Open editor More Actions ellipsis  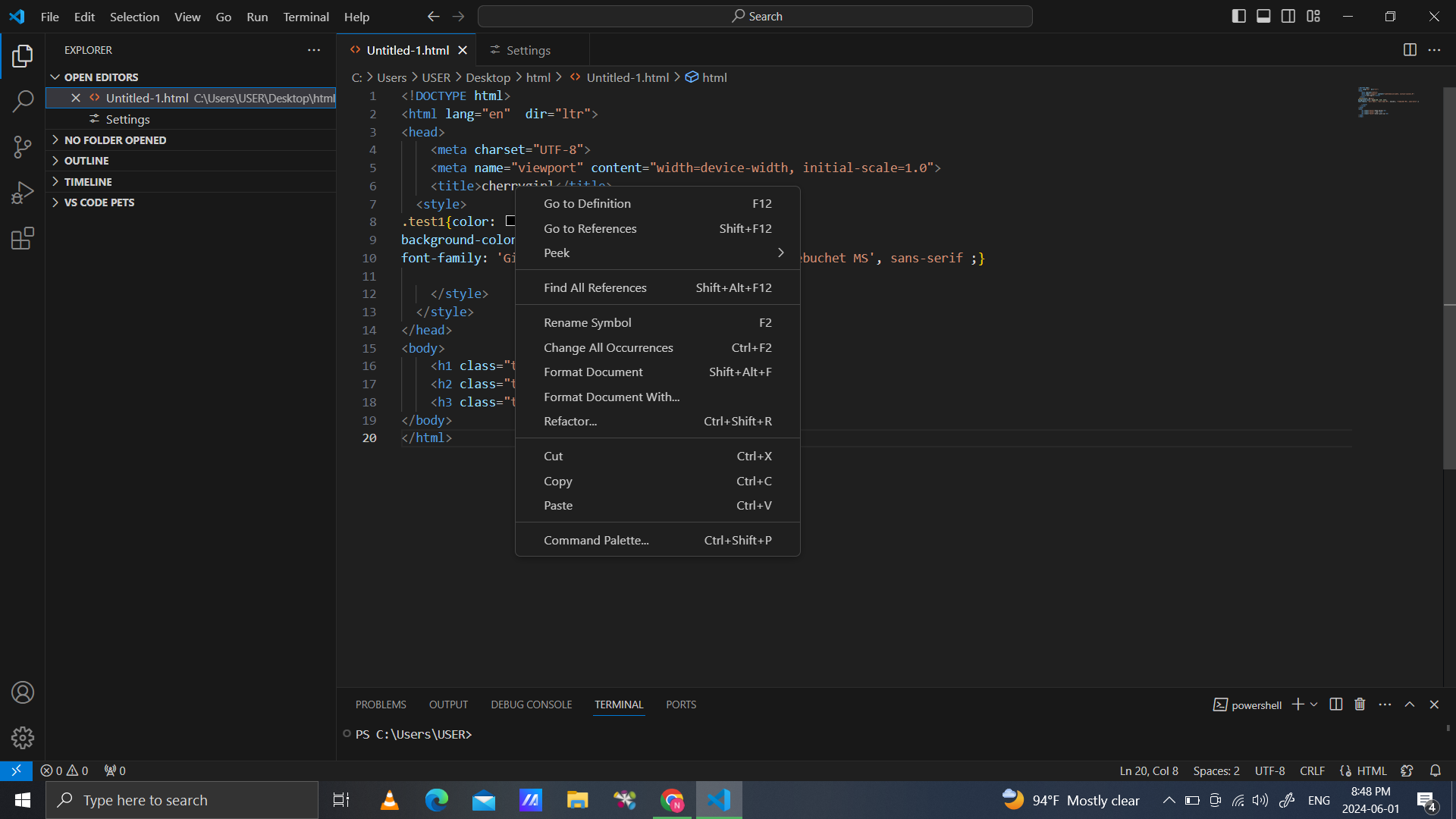[x=1434, y=50]
